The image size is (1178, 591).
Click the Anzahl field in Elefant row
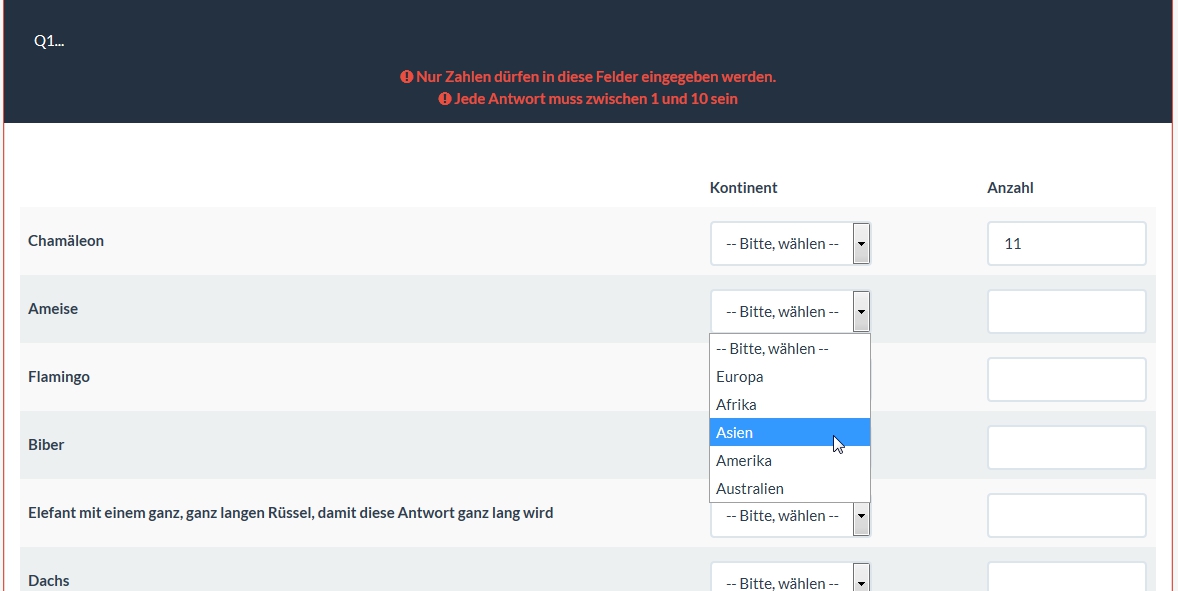click(1066, 516)
